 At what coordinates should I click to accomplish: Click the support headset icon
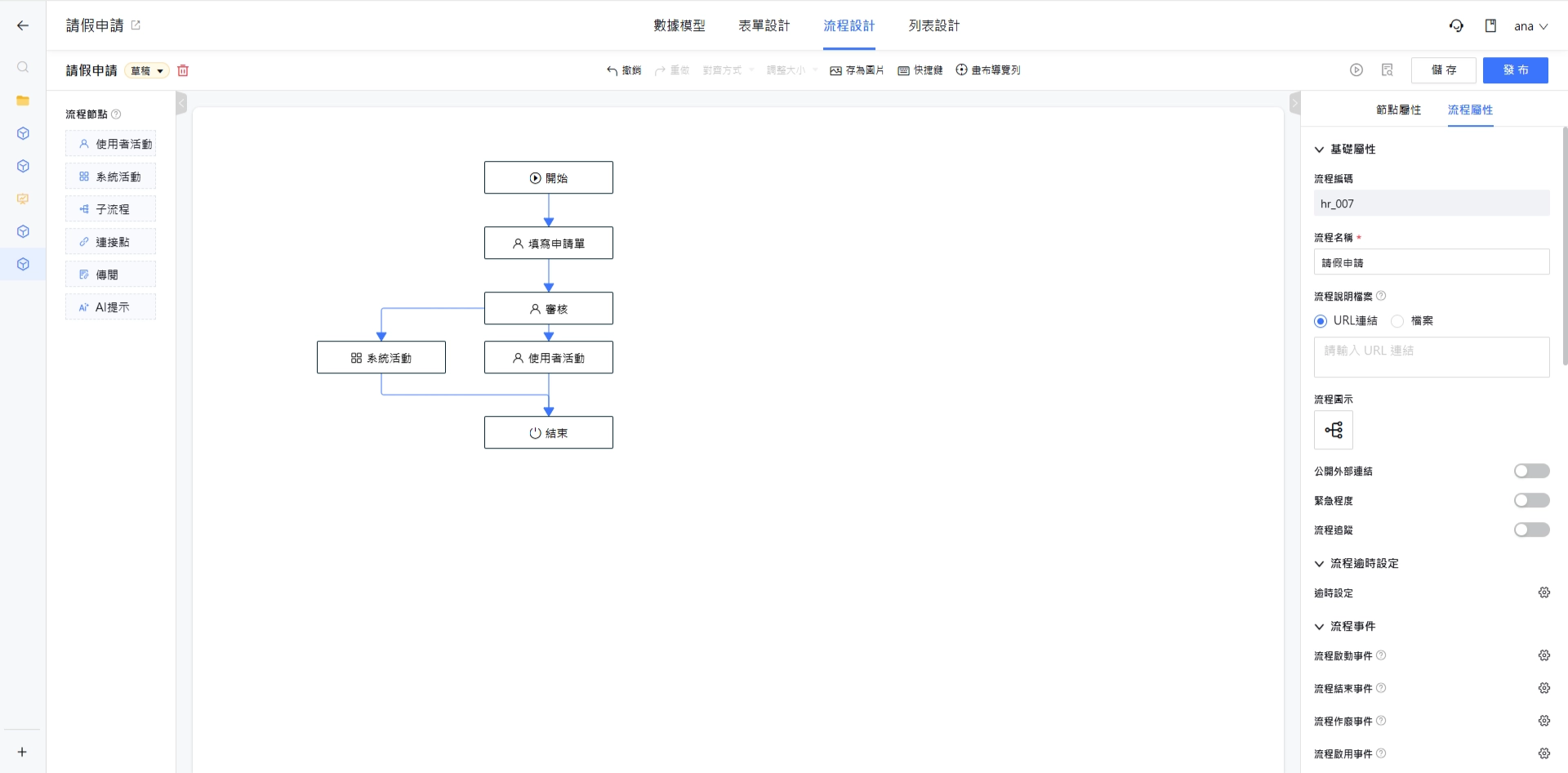click(x=1456, y=26)
